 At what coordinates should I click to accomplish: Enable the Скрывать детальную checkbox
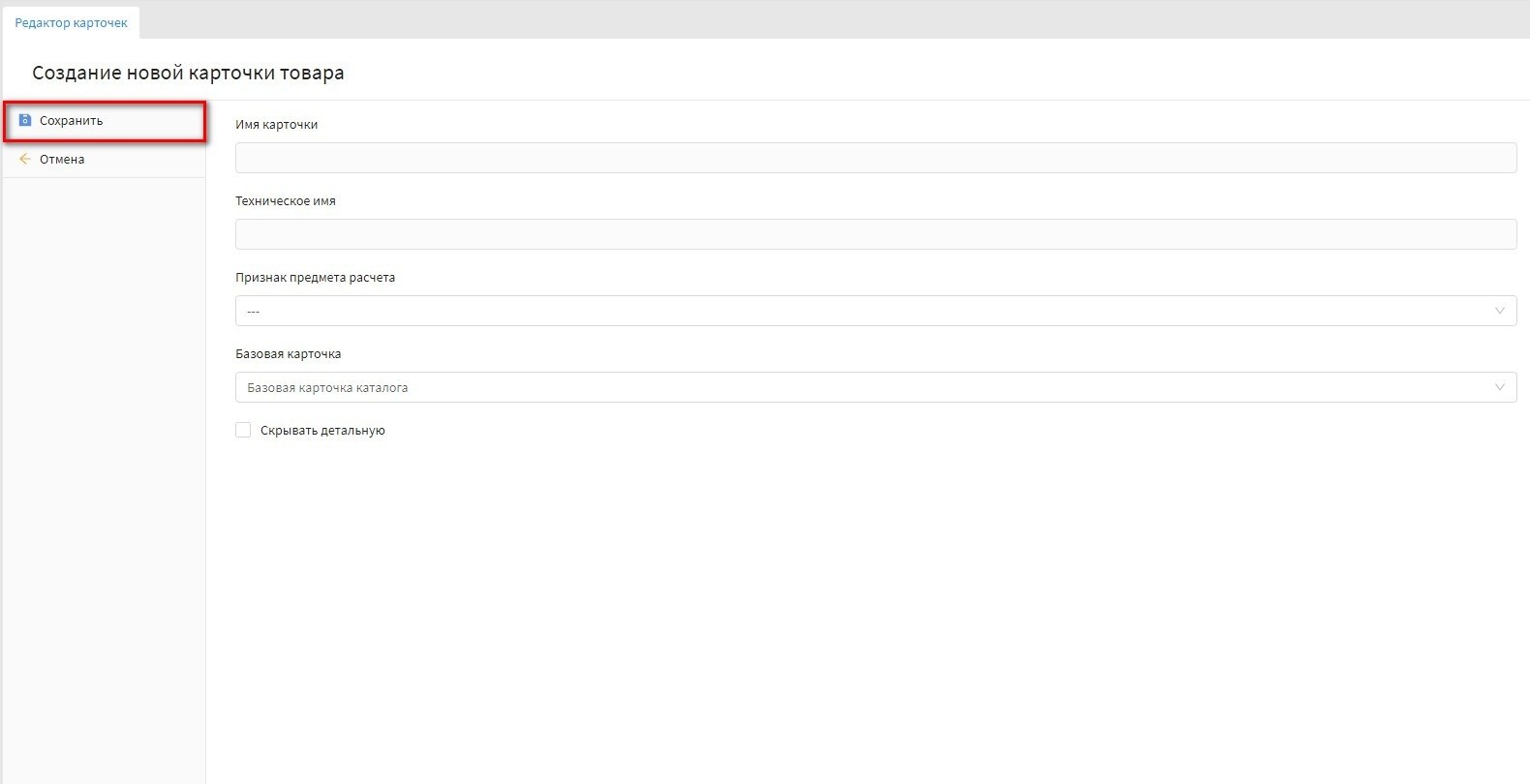coord(243,430)
